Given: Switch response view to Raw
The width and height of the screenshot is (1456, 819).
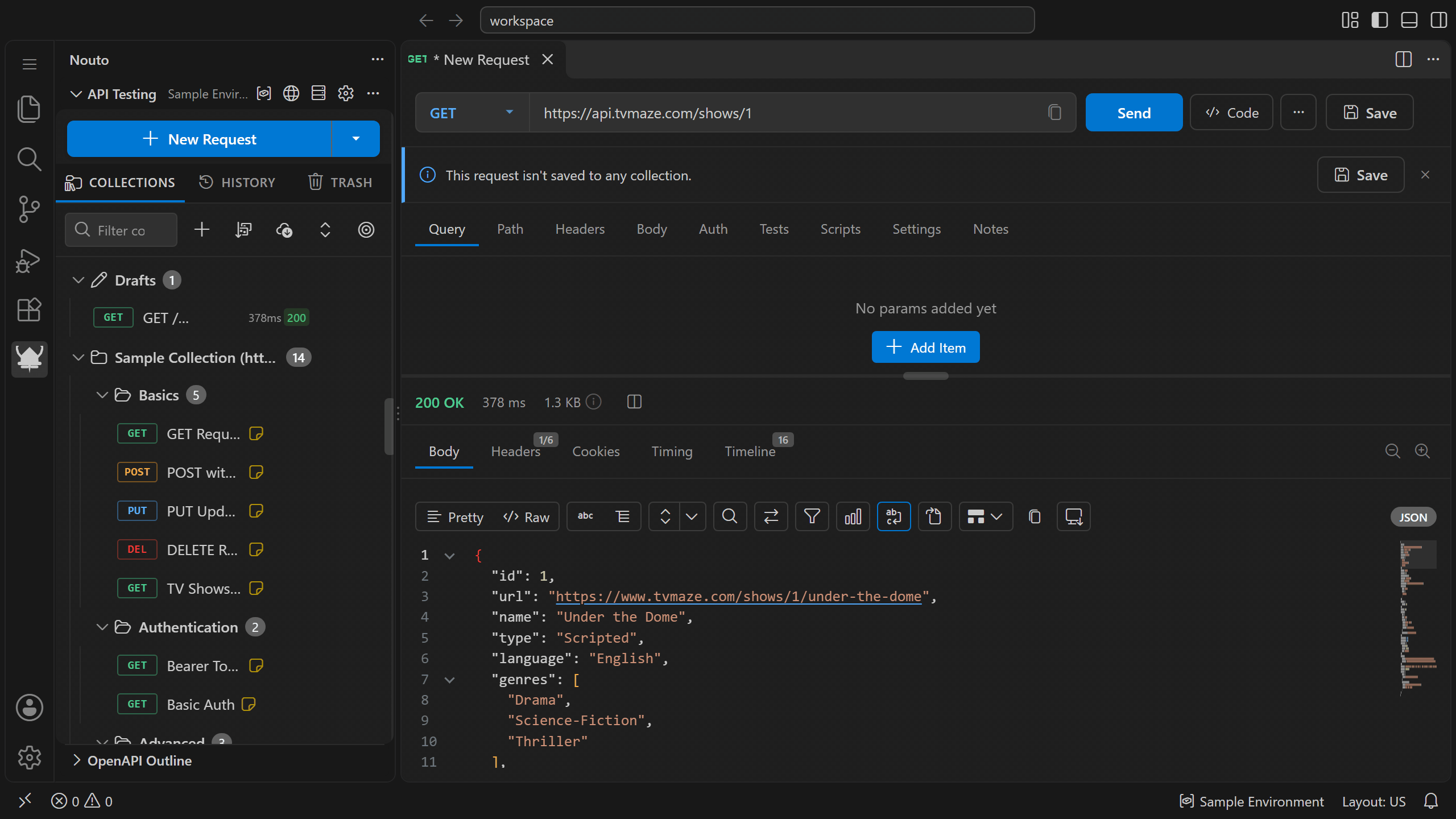Looking at the screenshot, I should point(527,517).
